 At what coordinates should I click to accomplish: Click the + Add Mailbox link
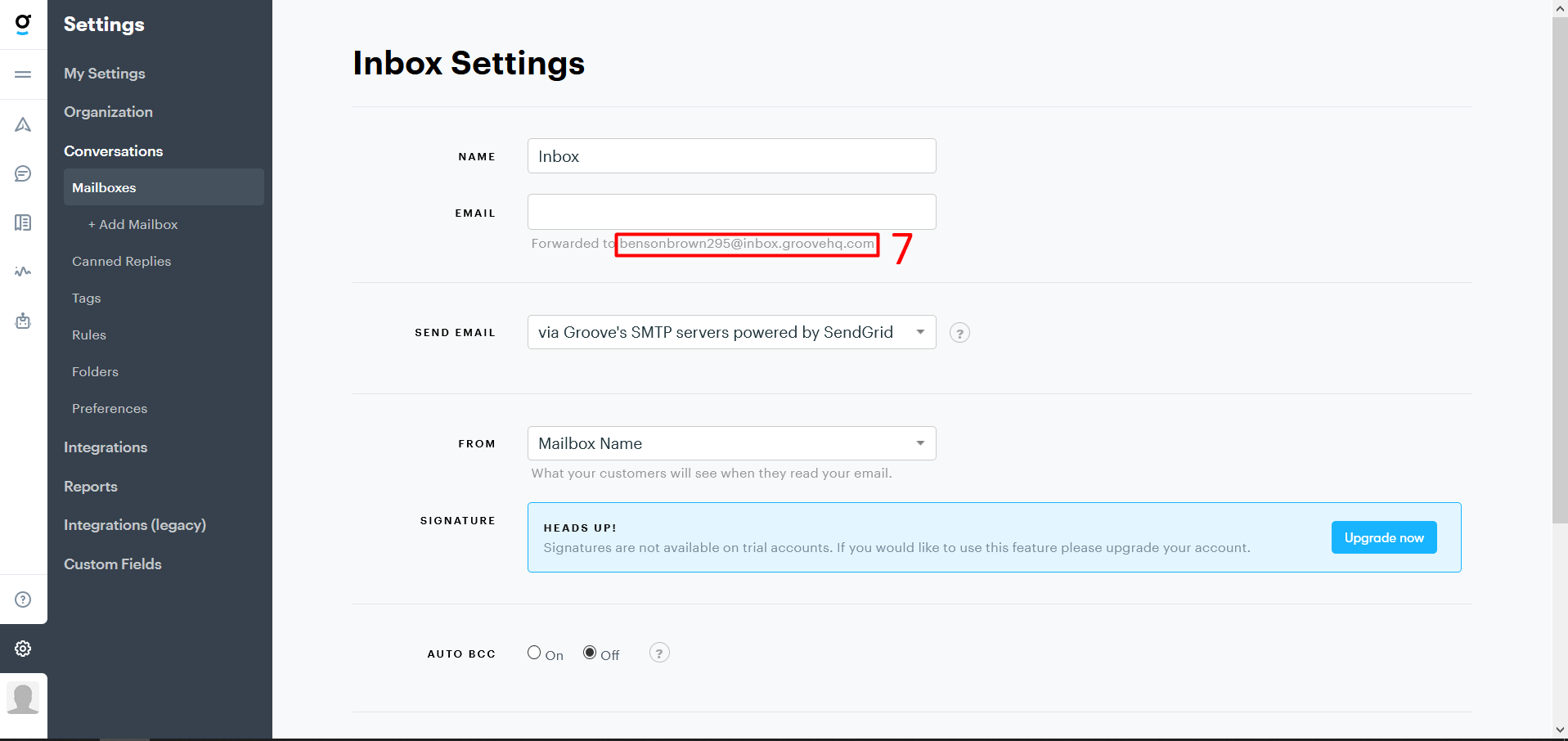tap(133, 225)
